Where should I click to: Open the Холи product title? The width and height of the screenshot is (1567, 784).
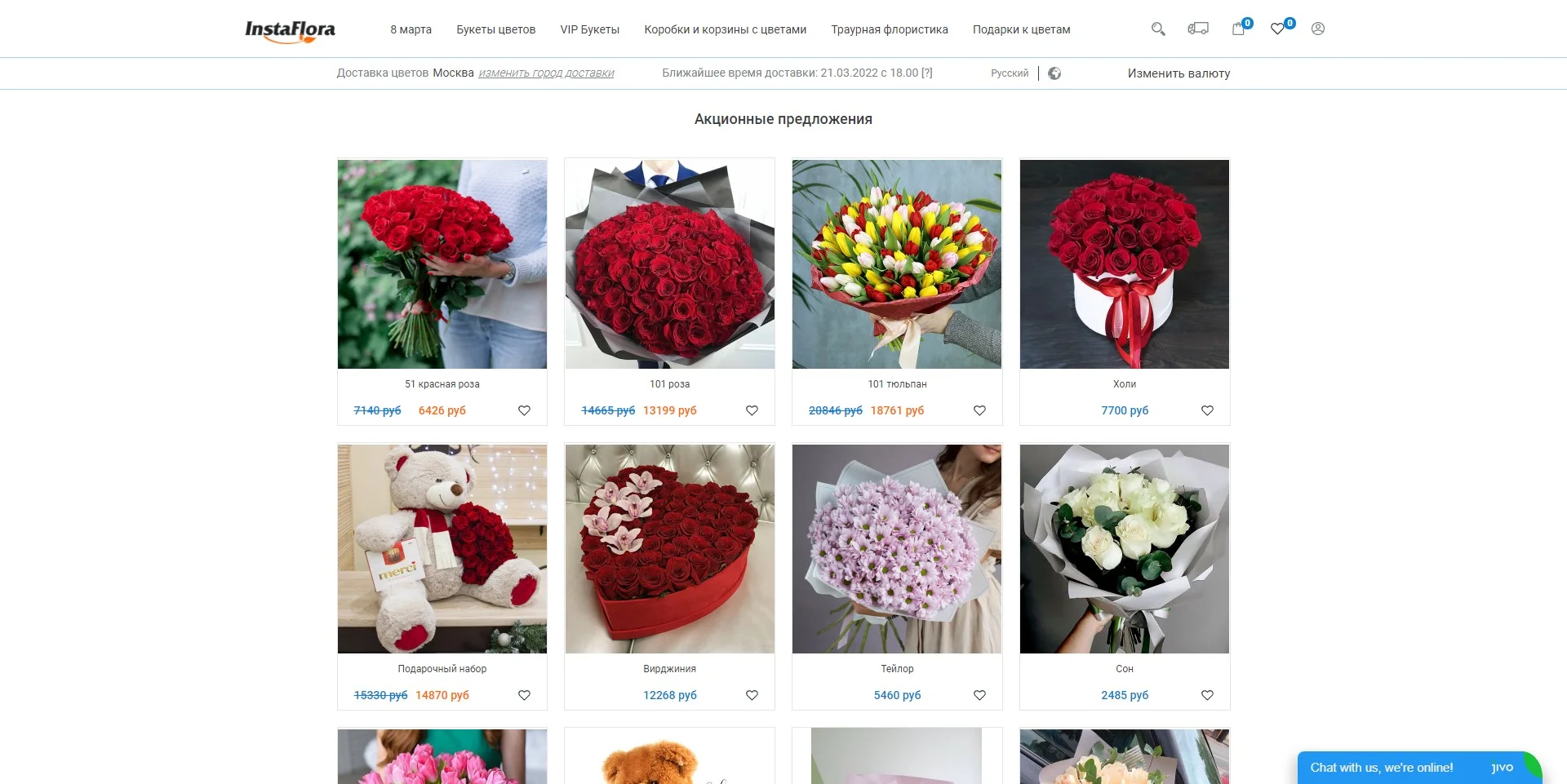[1125, 384]
